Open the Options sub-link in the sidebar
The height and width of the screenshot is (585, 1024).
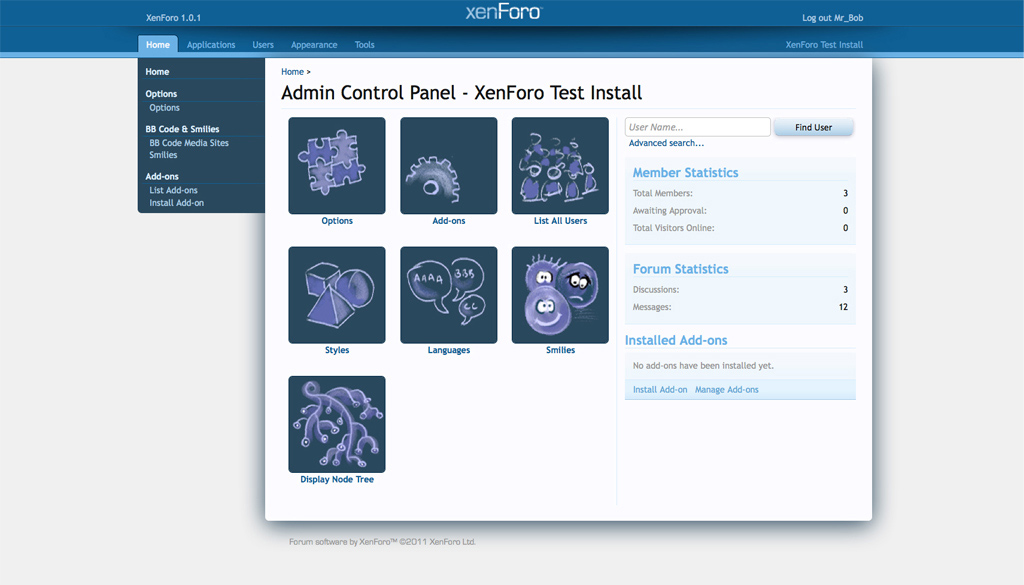coord(165,108)
